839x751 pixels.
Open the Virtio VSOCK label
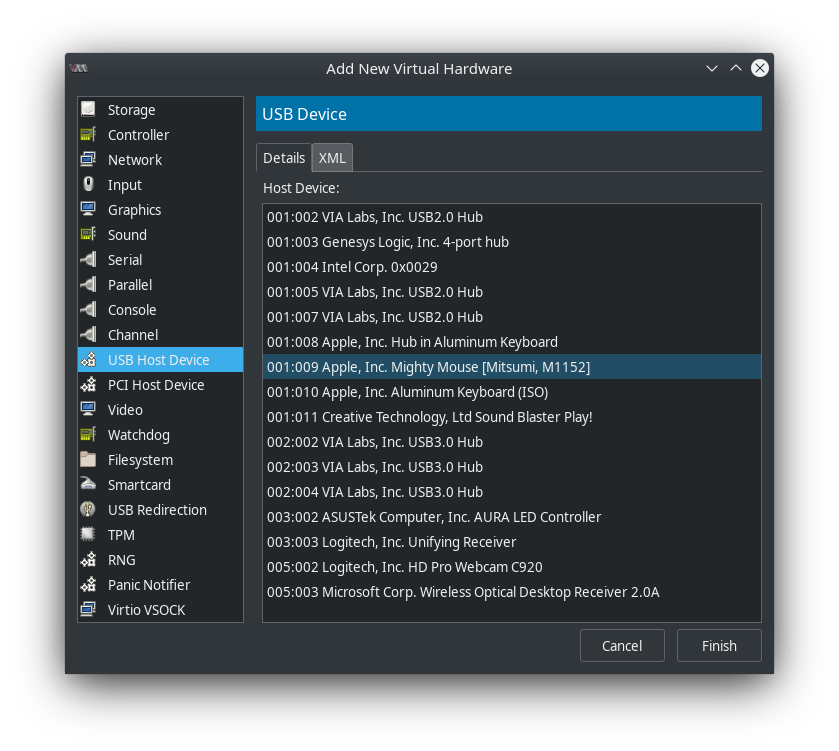pos(147,610)
